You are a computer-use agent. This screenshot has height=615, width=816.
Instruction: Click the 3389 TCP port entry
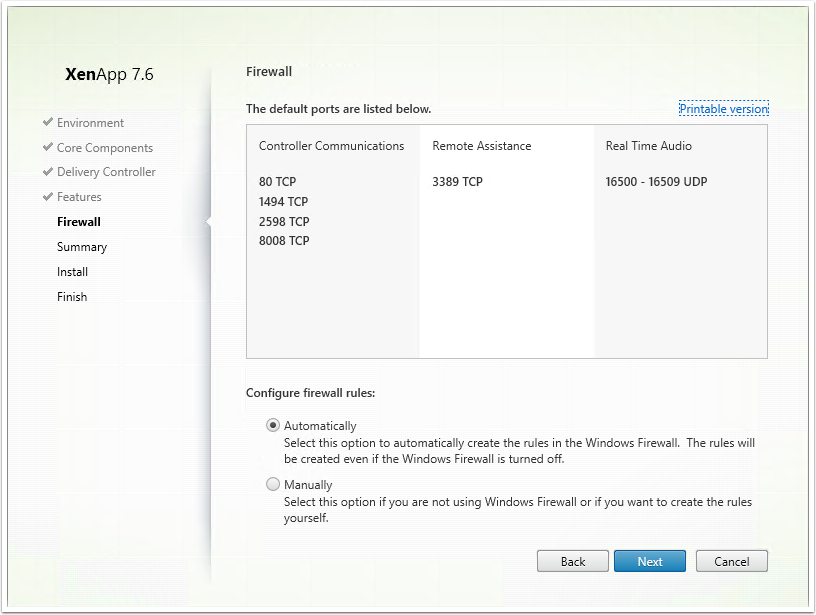click(x=457, y=182)
